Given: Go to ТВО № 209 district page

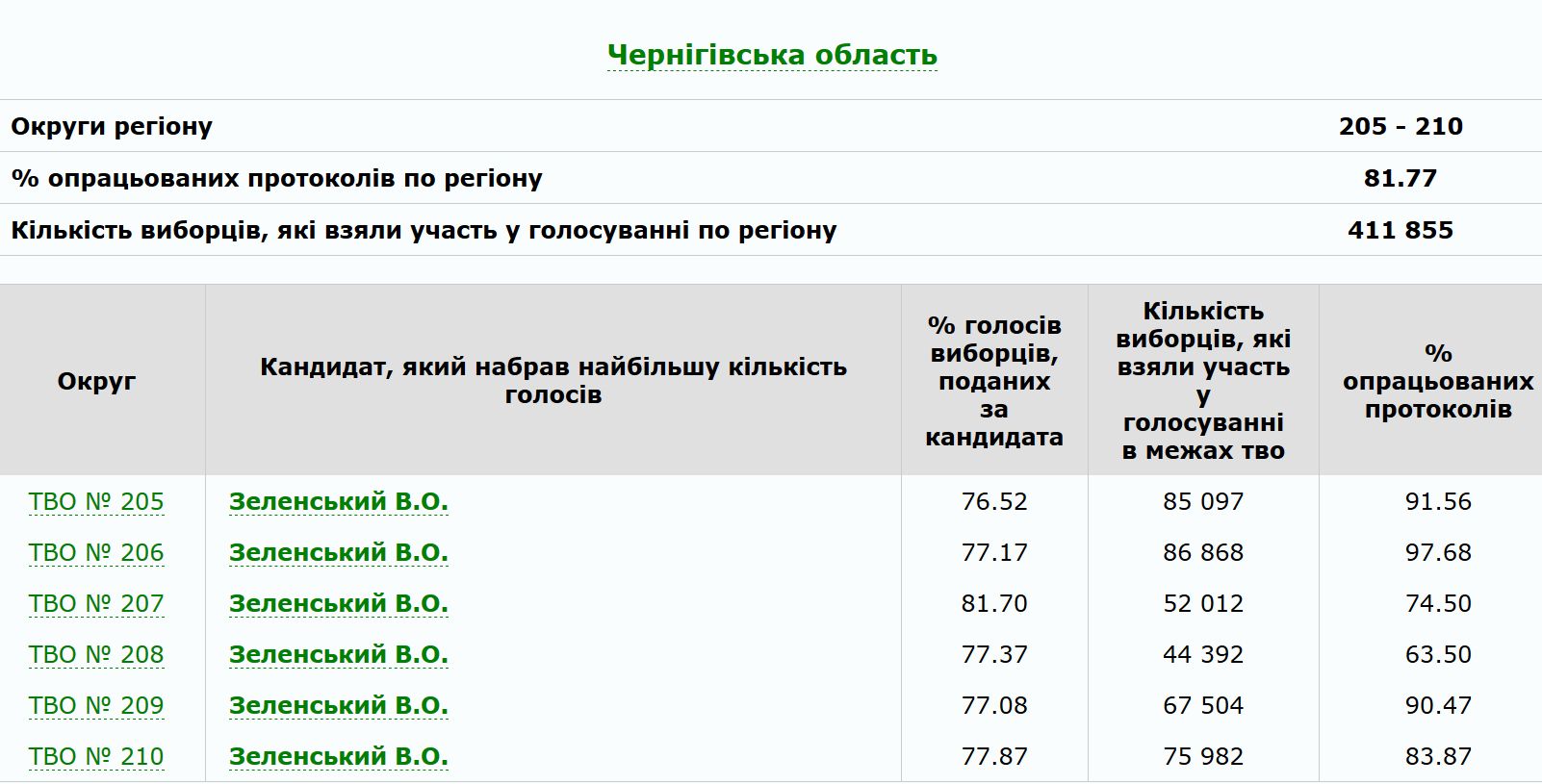Looking at the screenshot, I should pyautogui.click(x=96, y=706).
